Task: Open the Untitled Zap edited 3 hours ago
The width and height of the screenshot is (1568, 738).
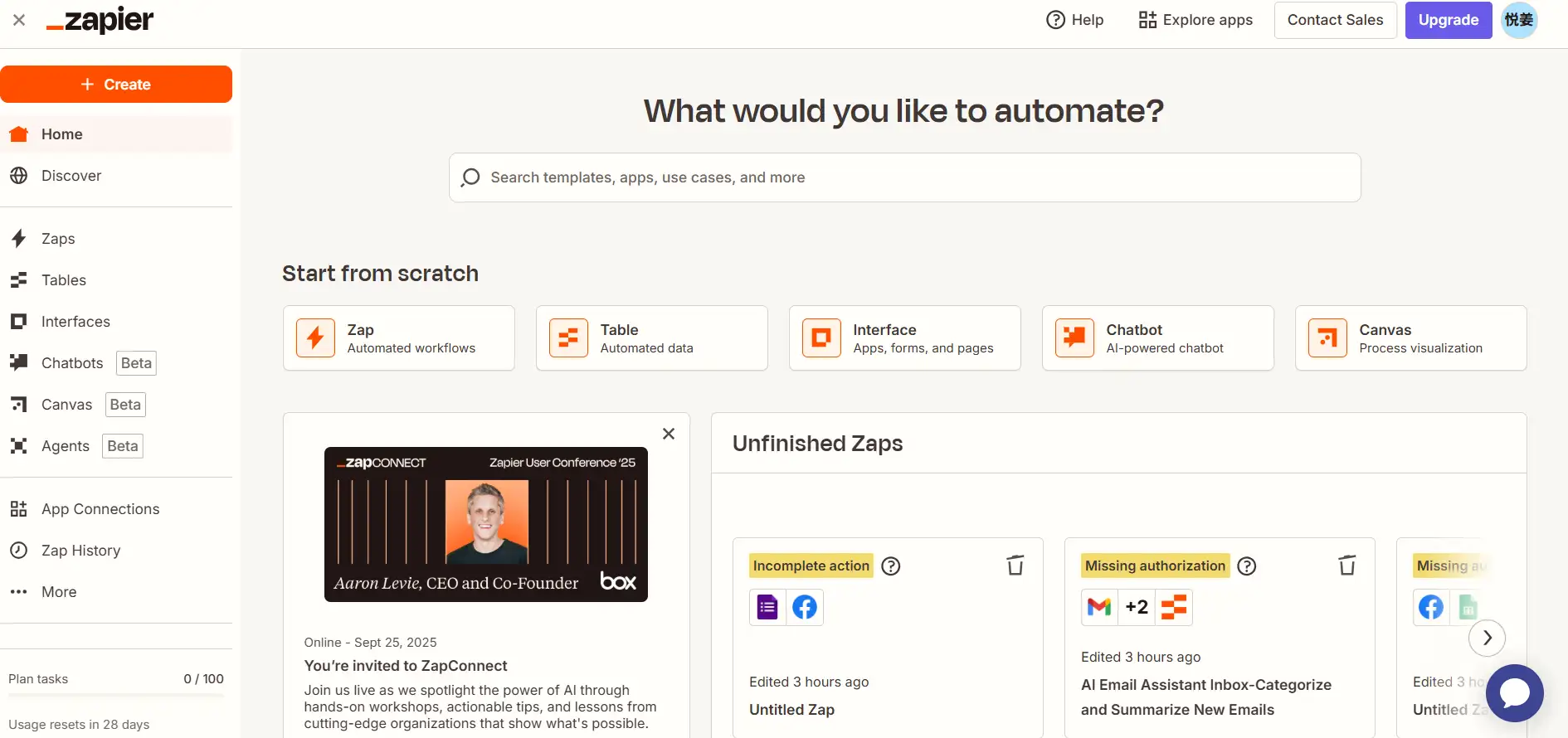Action: [x=792, y=710]
